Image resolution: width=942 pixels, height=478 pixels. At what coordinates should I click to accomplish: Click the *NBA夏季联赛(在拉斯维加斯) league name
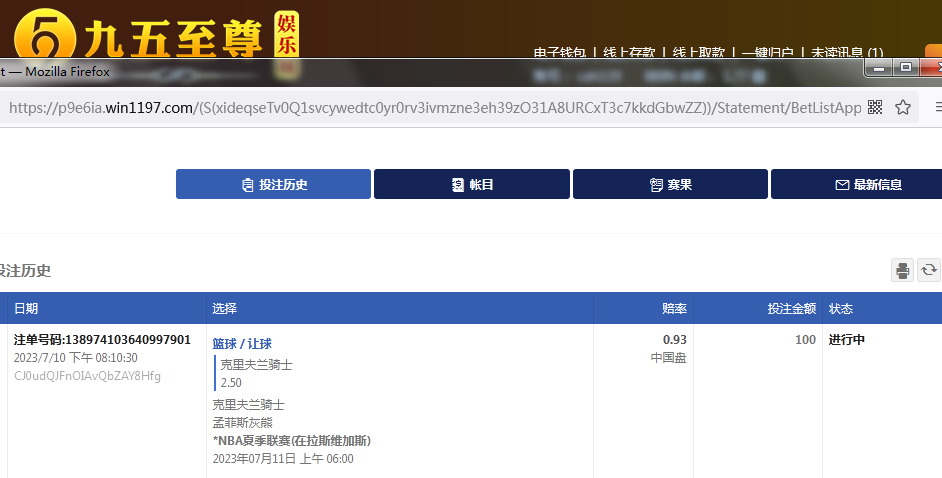click(292, 441)
